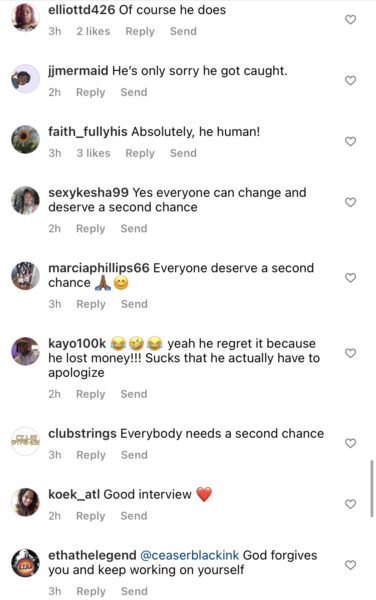This screenshot has width=376, height=600.
Task: View the 3 likes on faith_fullyhis comment
Action: (x=93, y=153)
